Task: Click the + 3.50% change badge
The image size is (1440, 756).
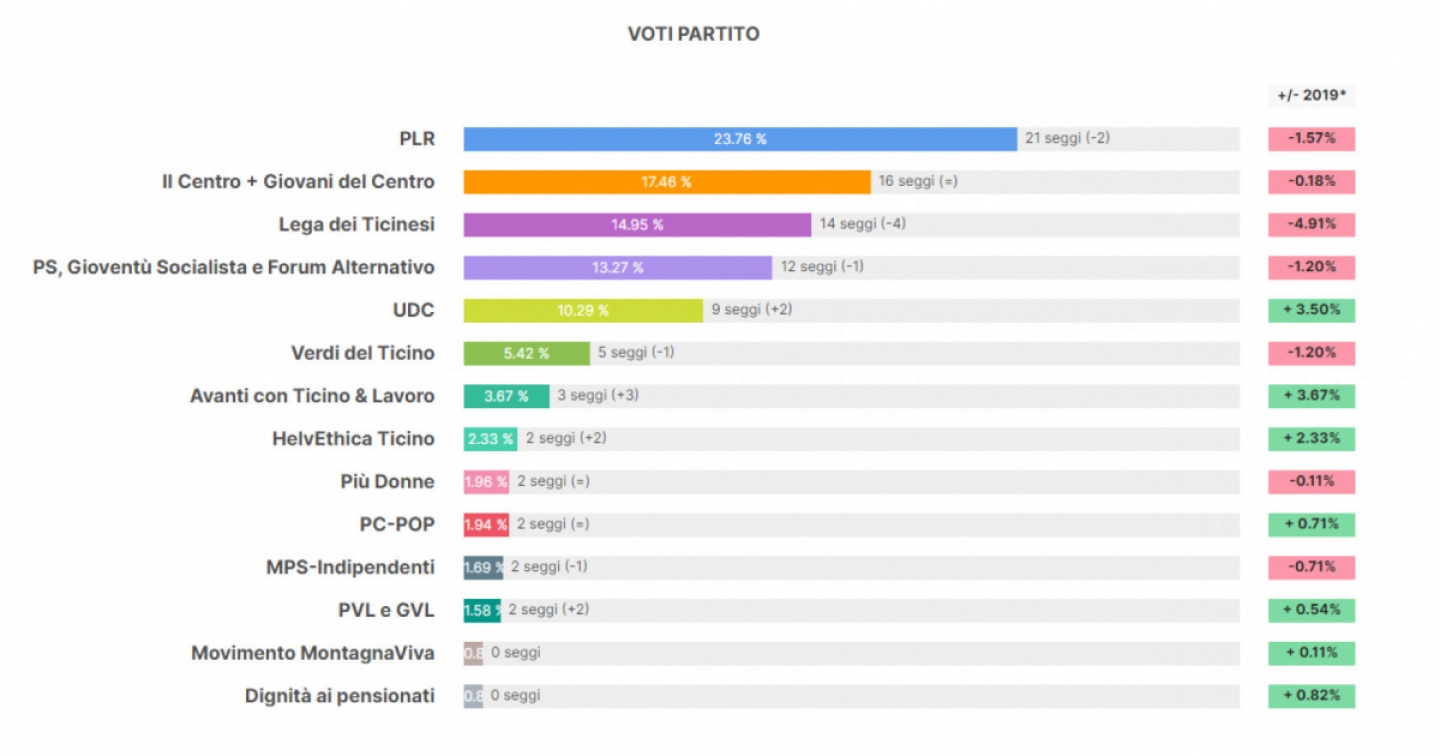Action: click(x=1311, y=310)
